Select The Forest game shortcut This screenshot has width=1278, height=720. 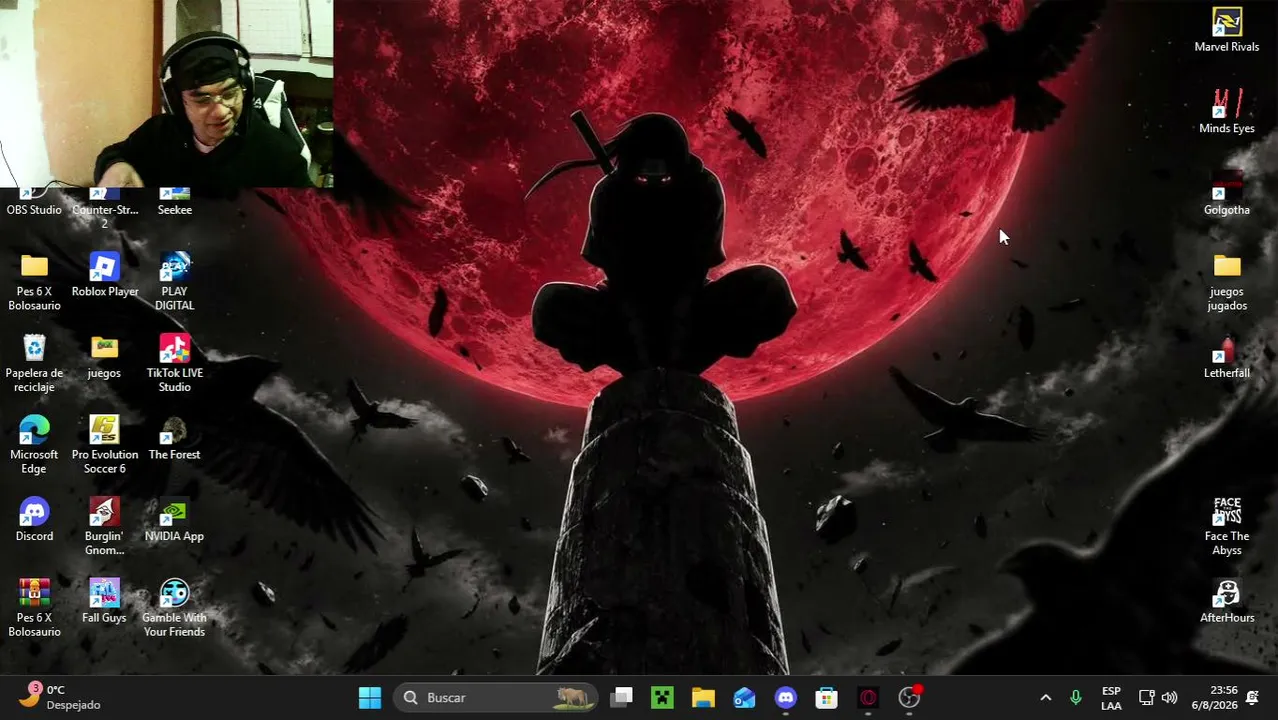(174, 439)
